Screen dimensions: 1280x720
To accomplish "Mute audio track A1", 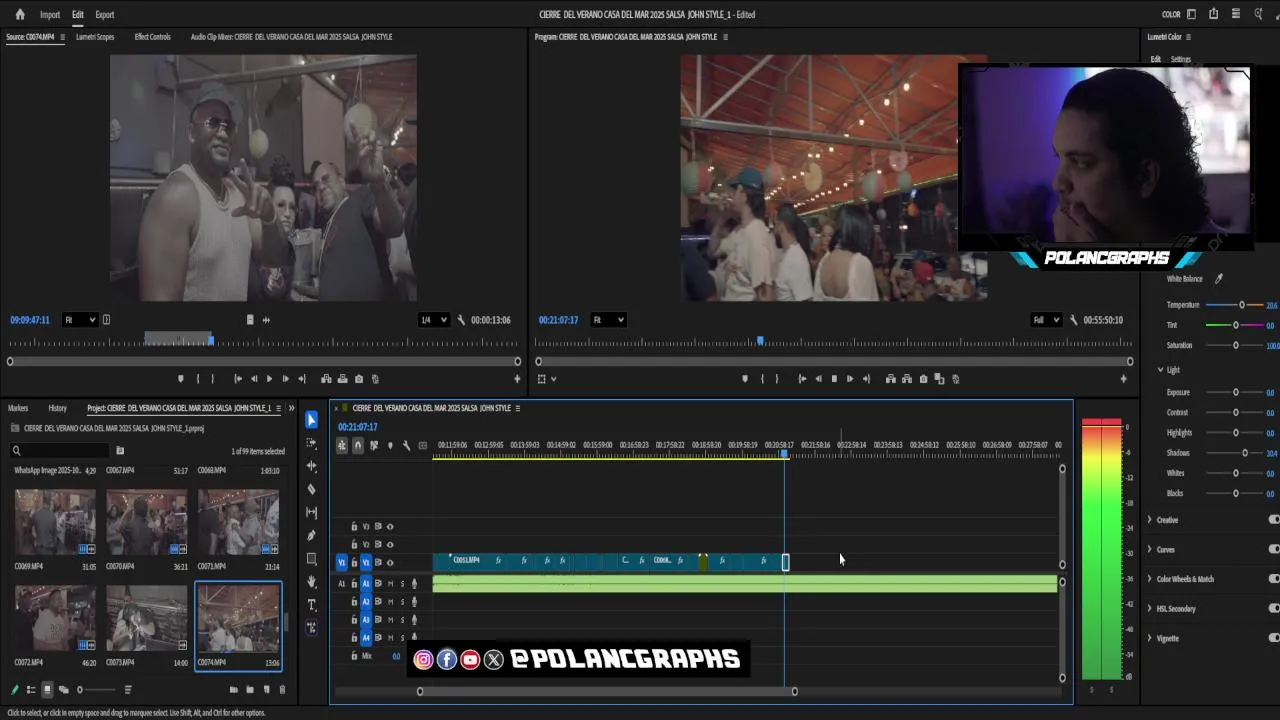I will (390, 583).
